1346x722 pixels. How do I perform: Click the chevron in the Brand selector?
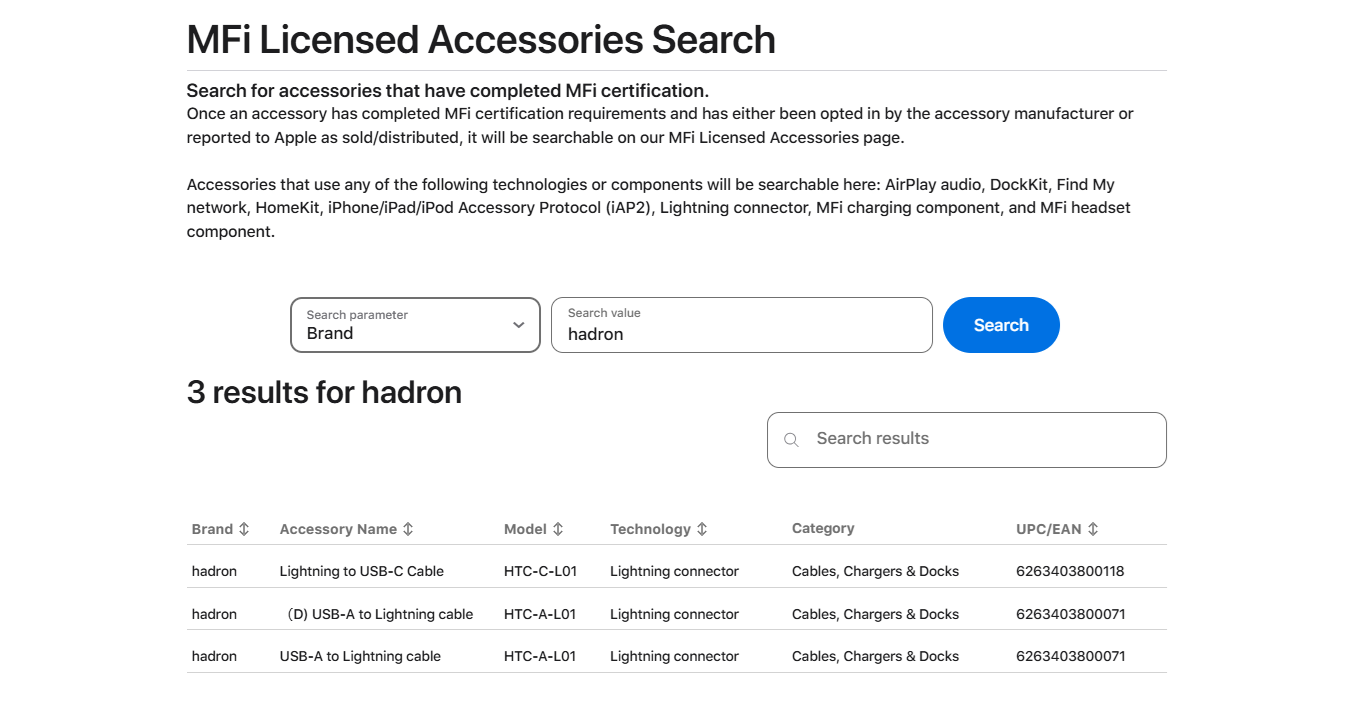[518, 325]
